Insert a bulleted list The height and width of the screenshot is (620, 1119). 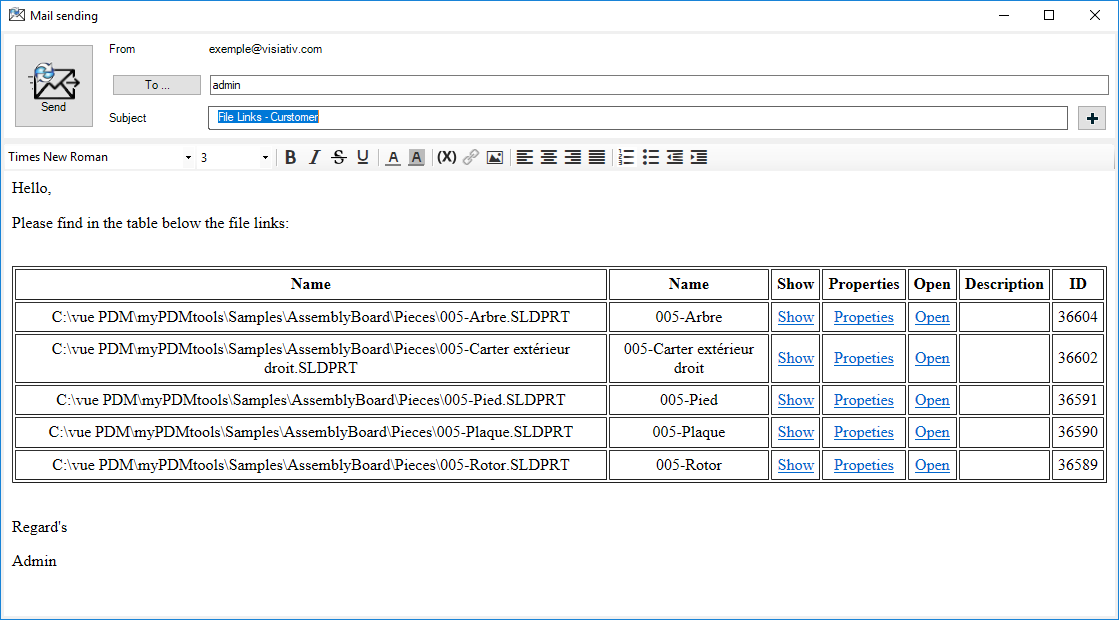pos(651,157)
